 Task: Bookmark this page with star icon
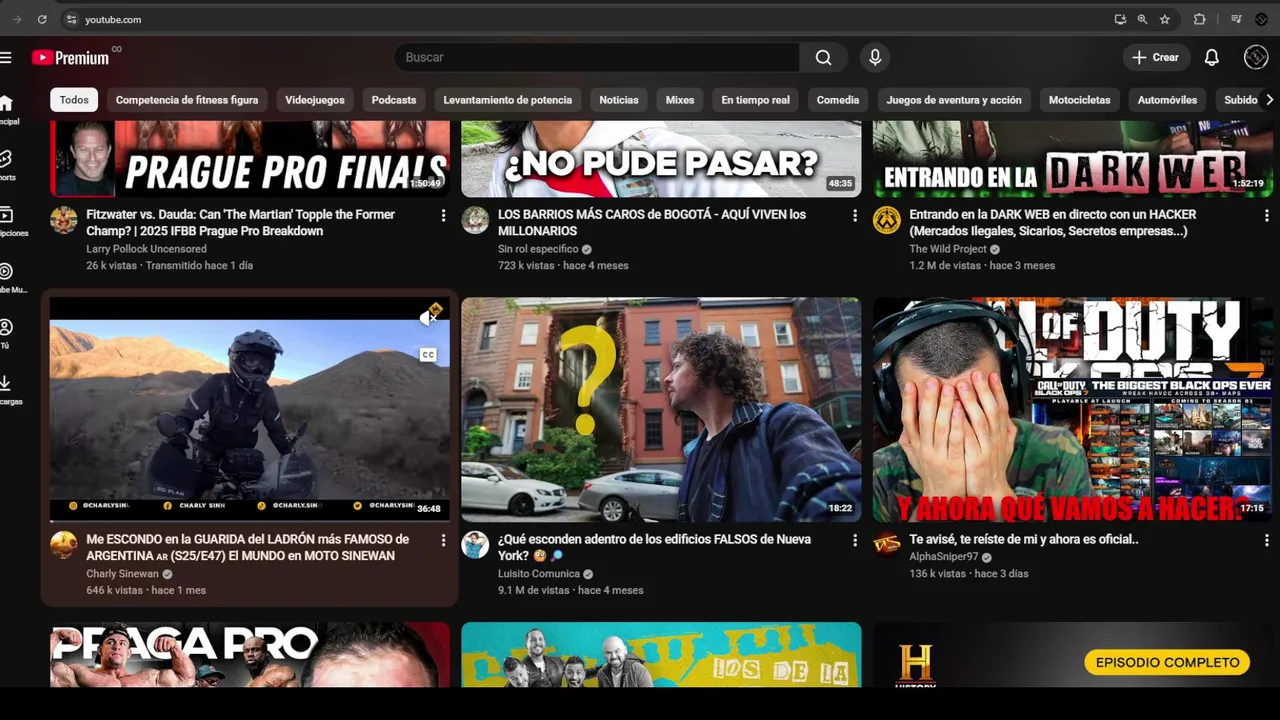(1165, 19)
